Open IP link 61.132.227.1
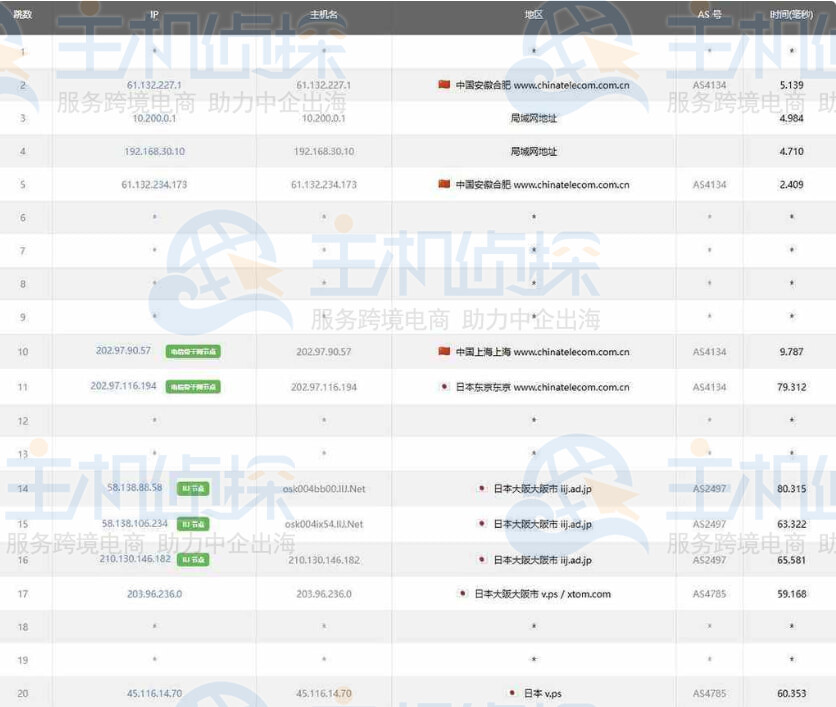The image size is (836, 707). coord(154,85)
